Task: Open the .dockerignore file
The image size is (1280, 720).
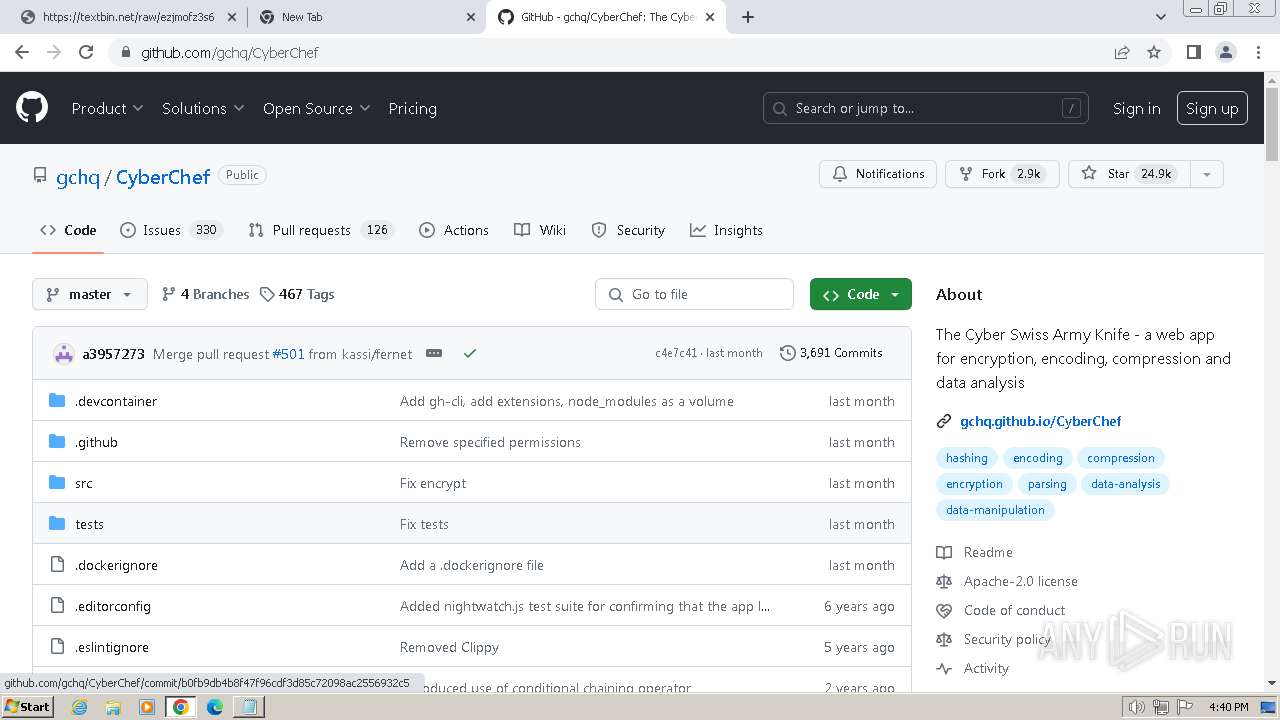Action: (116, 565)
